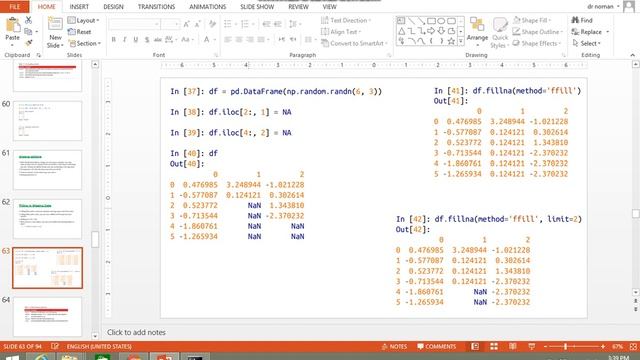This screenshot has width=640, height=360.
Task: Select the Format Painter brush icon
Action: [x=28, y=42]
